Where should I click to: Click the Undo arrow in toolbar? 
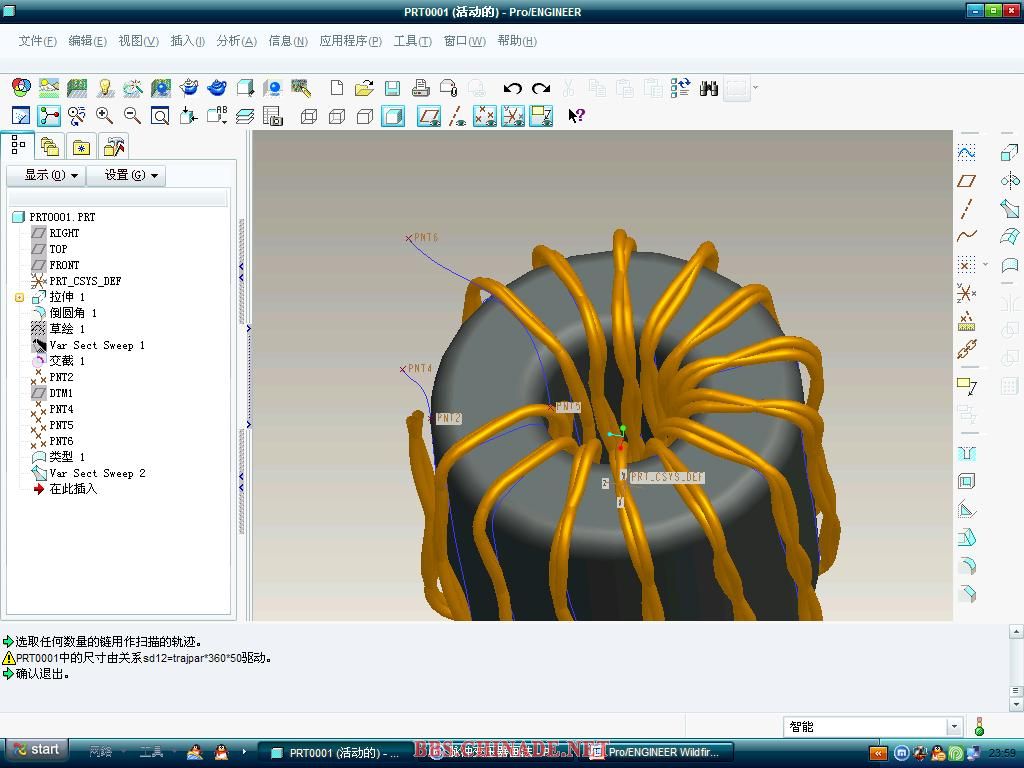tap(513, 88)
